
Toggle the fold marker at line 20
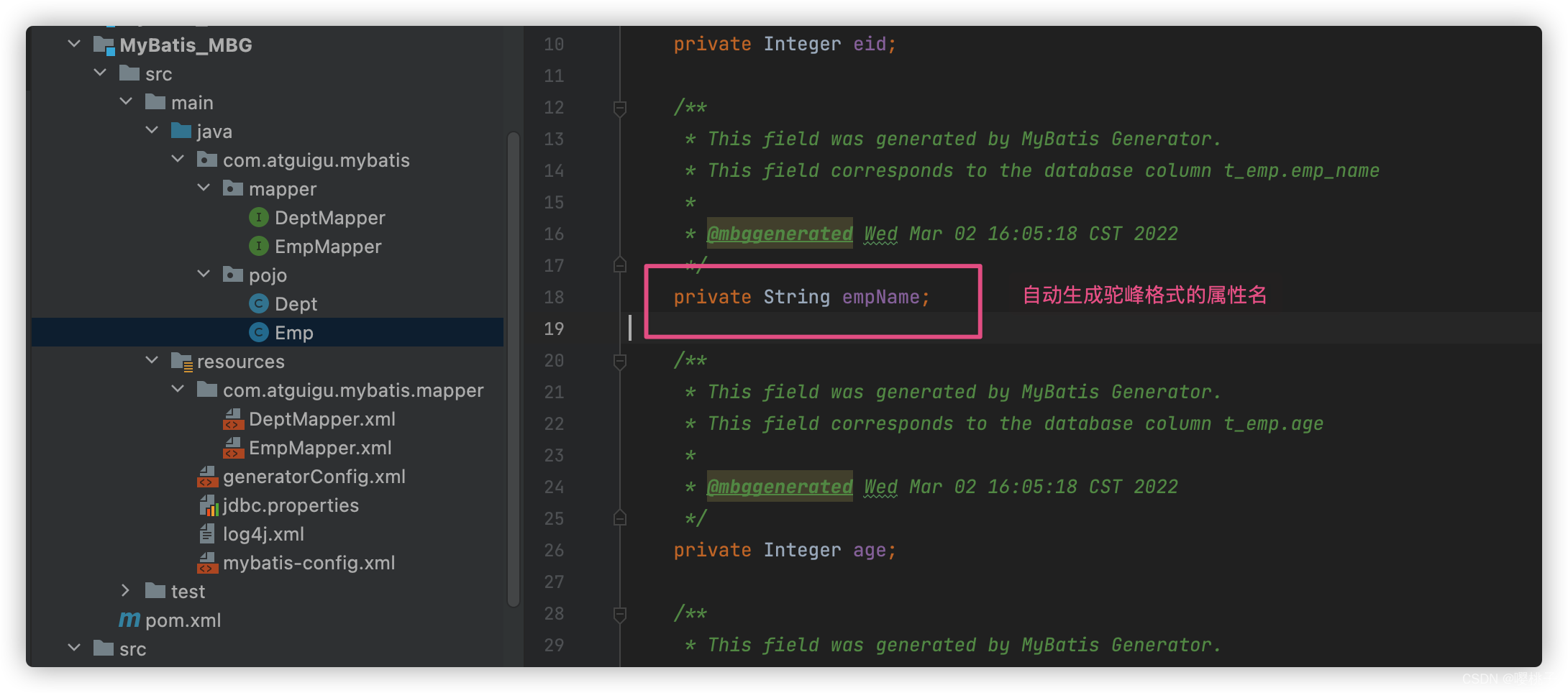click(x=619, y=361)
